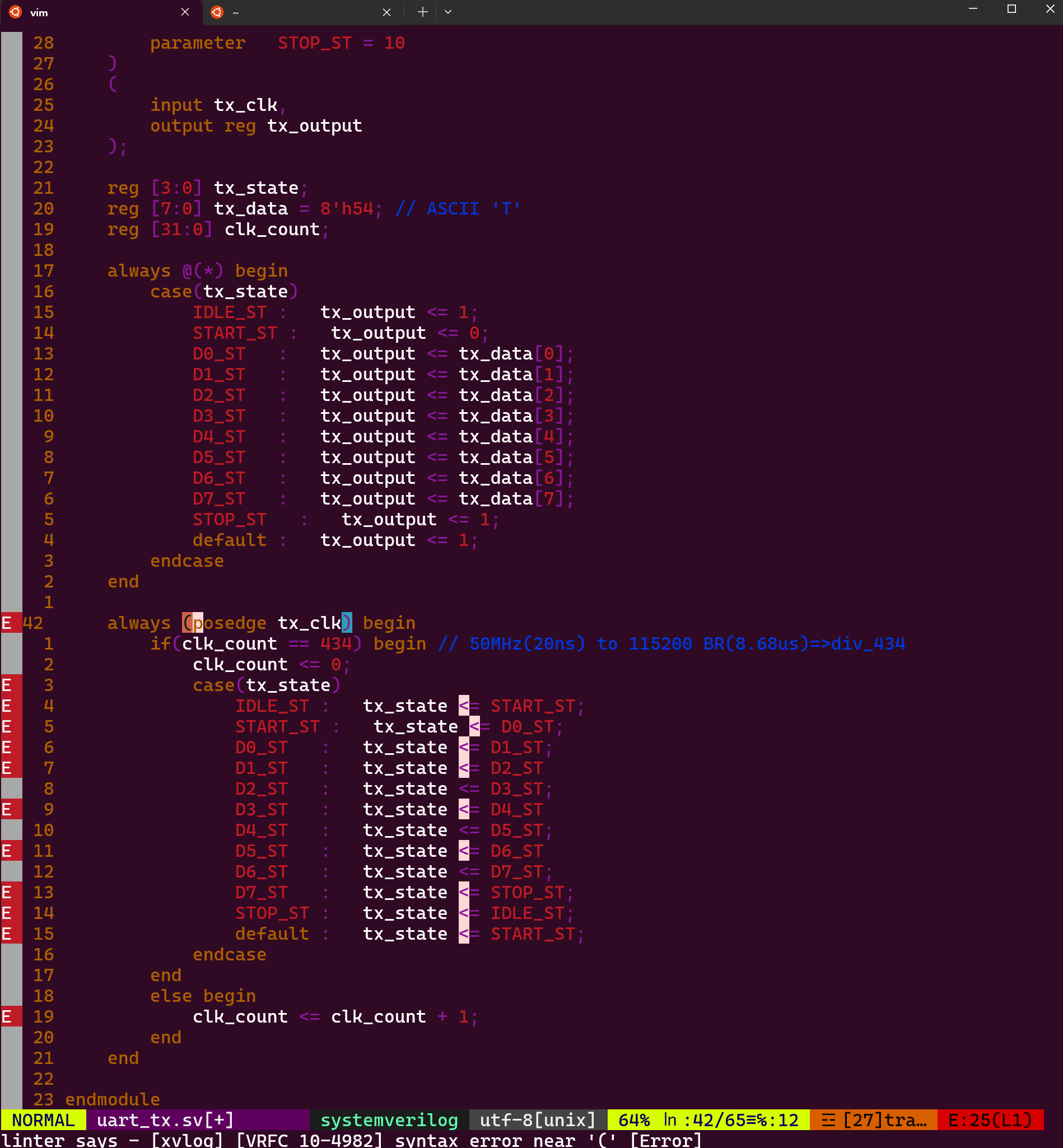
Task: Click D3_ST target in the D2_ST line
Action: click(x=516, y=788)
